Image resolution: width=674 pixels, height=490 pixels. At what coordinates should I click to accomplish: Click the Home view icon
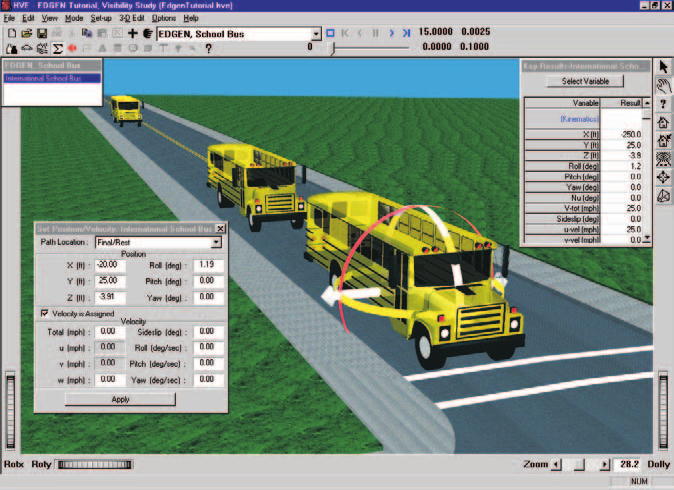point(663,122)
